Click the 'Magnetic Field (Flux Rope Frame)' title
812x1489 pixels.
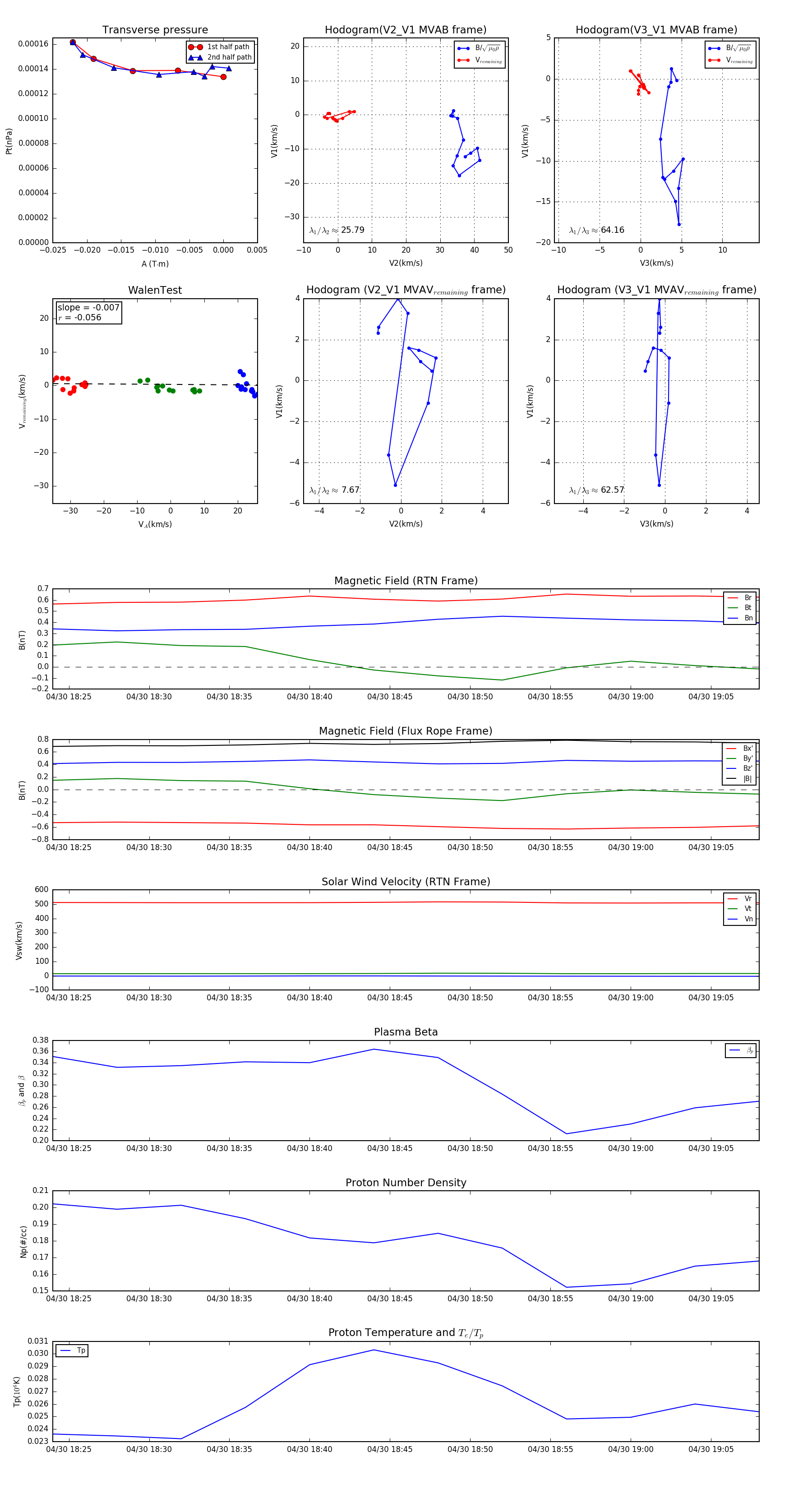click(x=406, y=731)
